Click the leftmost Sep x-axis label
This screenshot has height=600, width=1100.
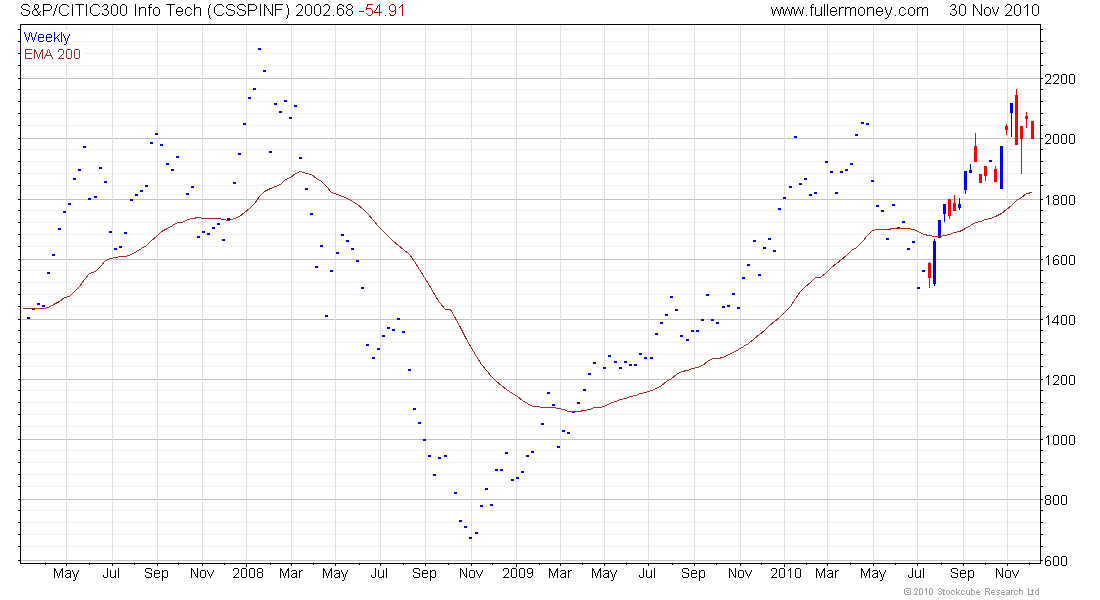(156, 574)
